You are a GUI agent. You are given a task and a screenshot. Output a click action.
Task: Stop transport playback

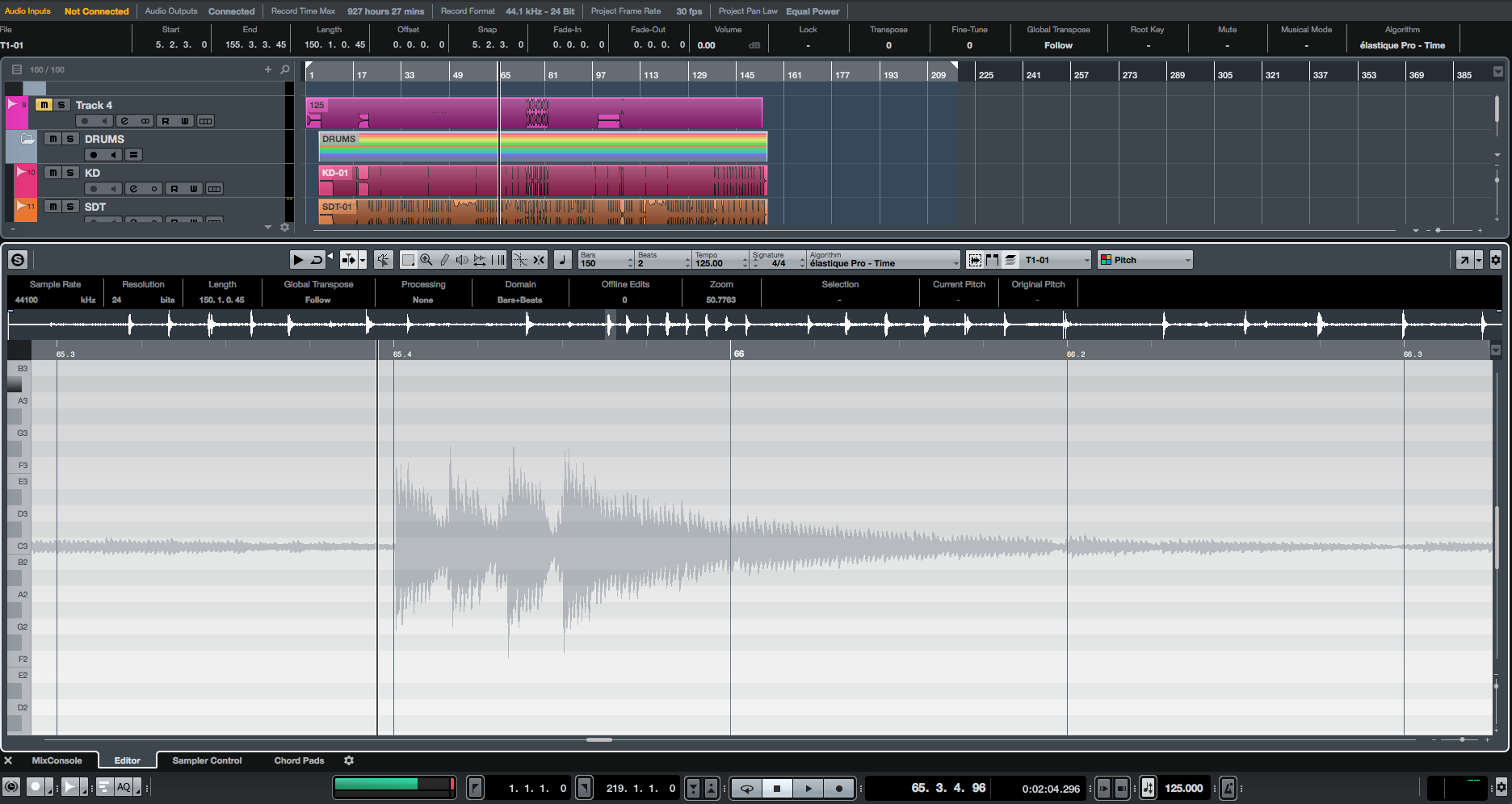tap(777, 789)
